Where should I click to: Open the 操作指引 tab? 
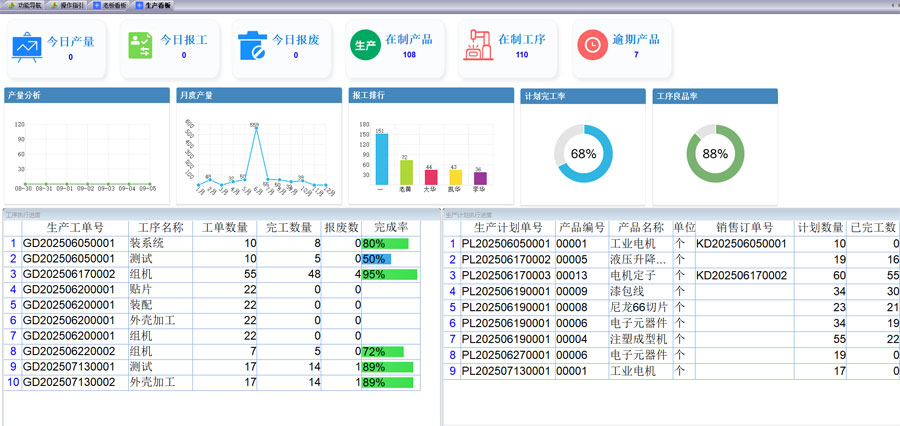pyautogui.click(x=68, y=5)
